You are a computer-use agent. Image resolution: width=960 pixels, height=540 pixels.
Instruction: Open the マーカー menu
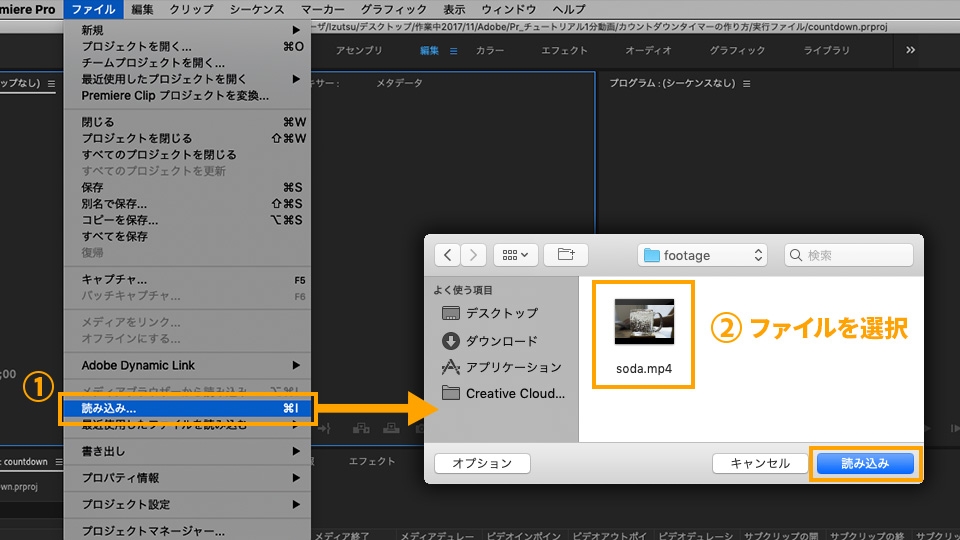coord(323,9)
